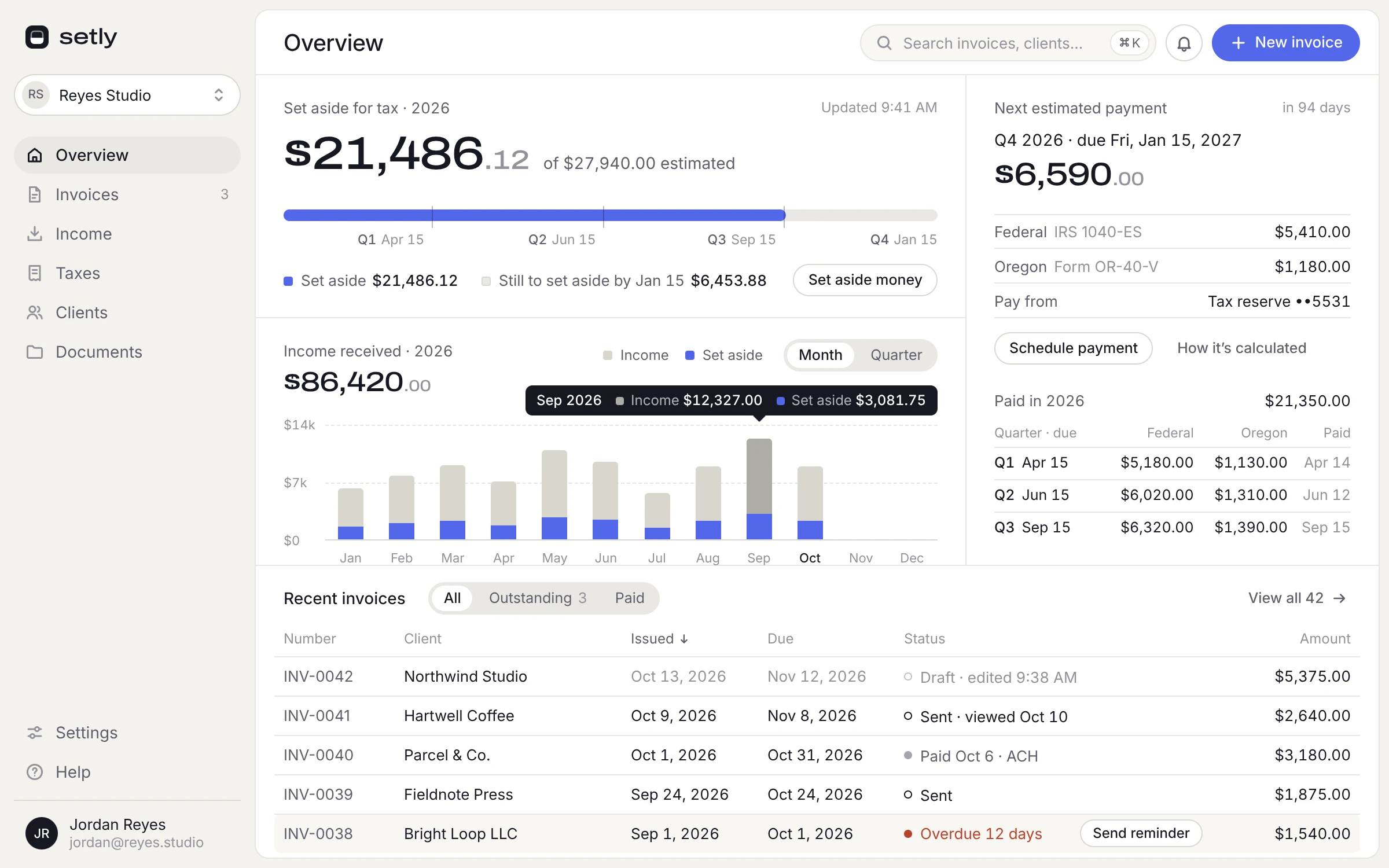Image resolution: width=1389 pixels, height=868 pixels.
Task: Toggle the Income legend series
Action: [x=635, y=355]
